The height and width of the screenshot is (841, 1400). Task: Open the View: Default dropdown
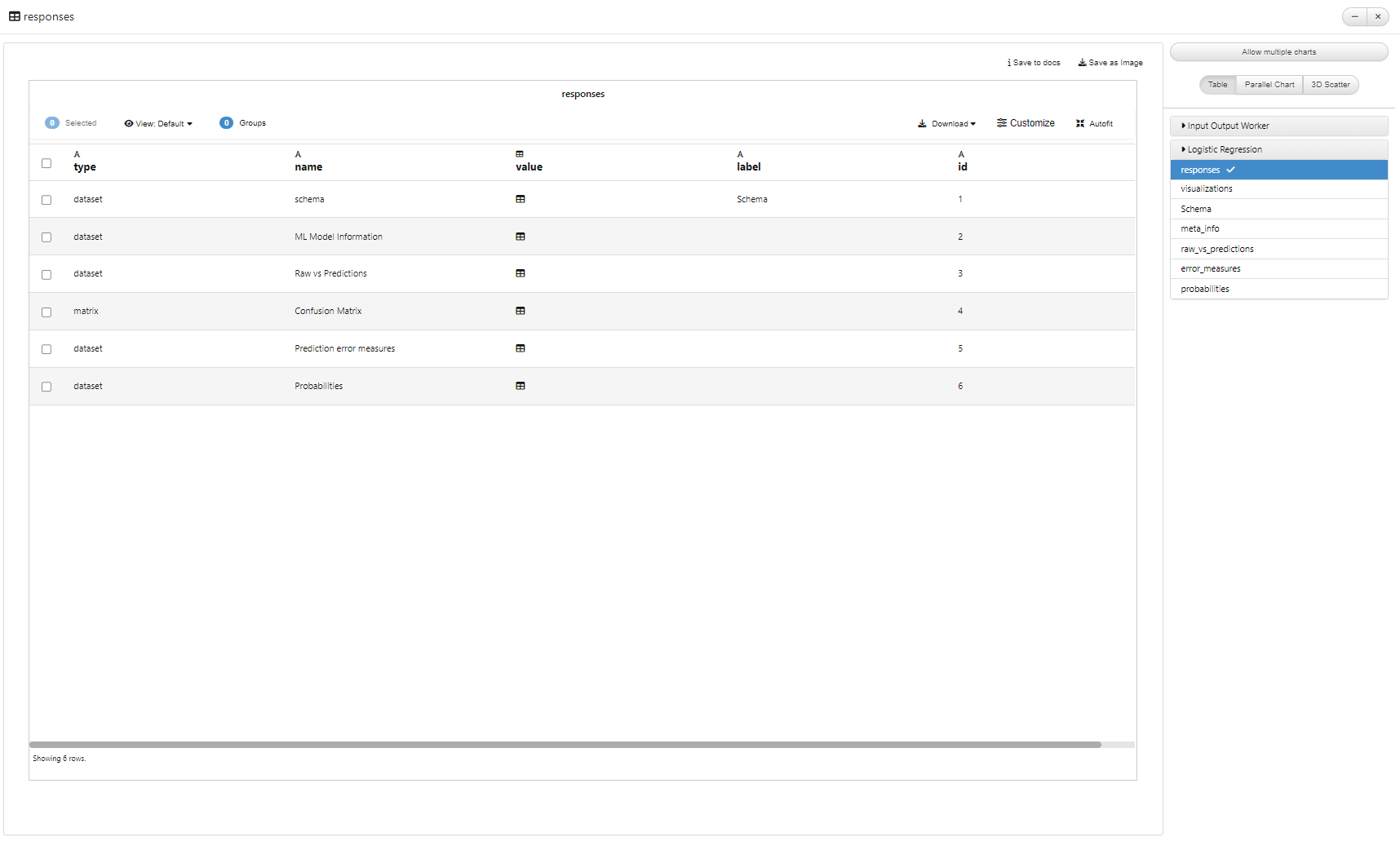point(158,124)
